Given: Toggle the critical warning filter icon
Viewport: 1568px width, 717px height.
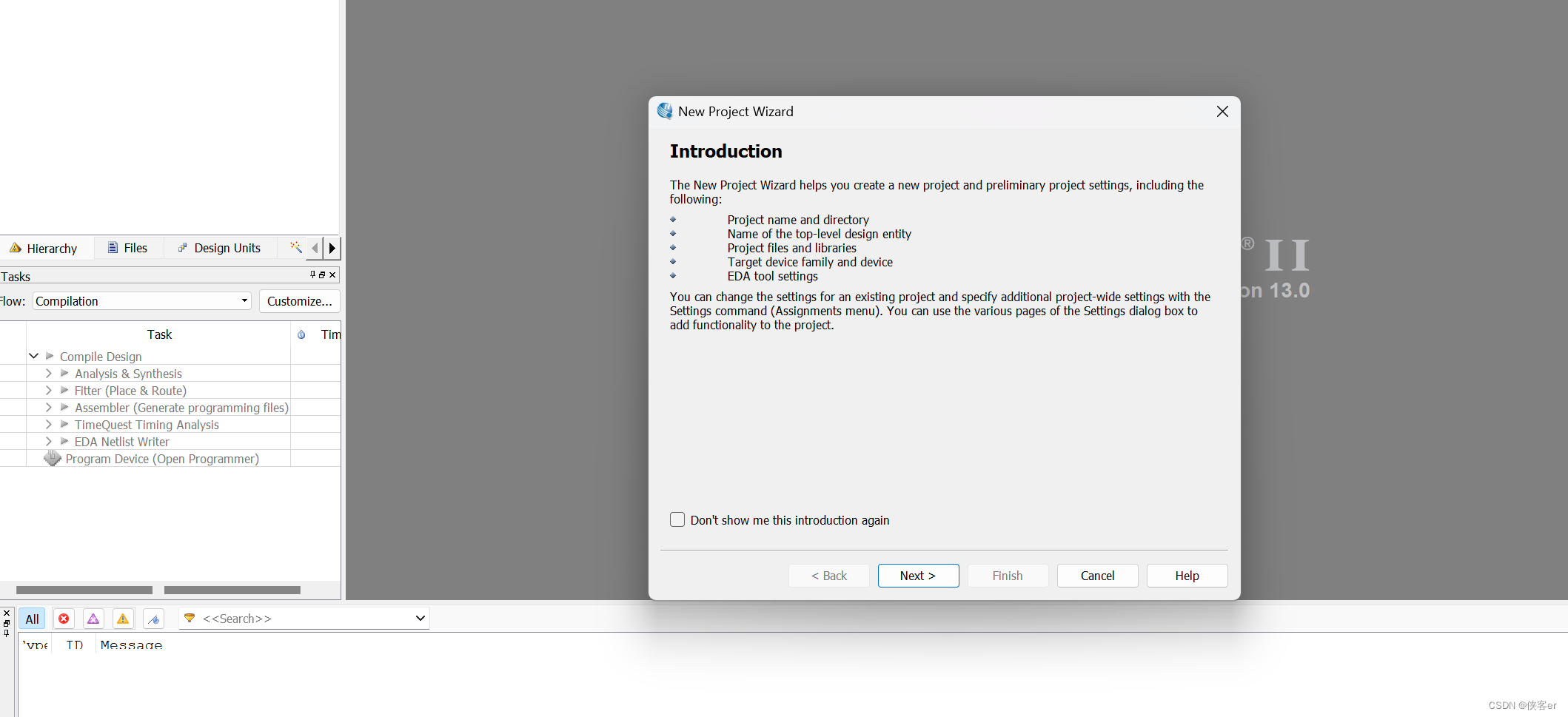Looking at the screenshot, I should click(93, 619).
